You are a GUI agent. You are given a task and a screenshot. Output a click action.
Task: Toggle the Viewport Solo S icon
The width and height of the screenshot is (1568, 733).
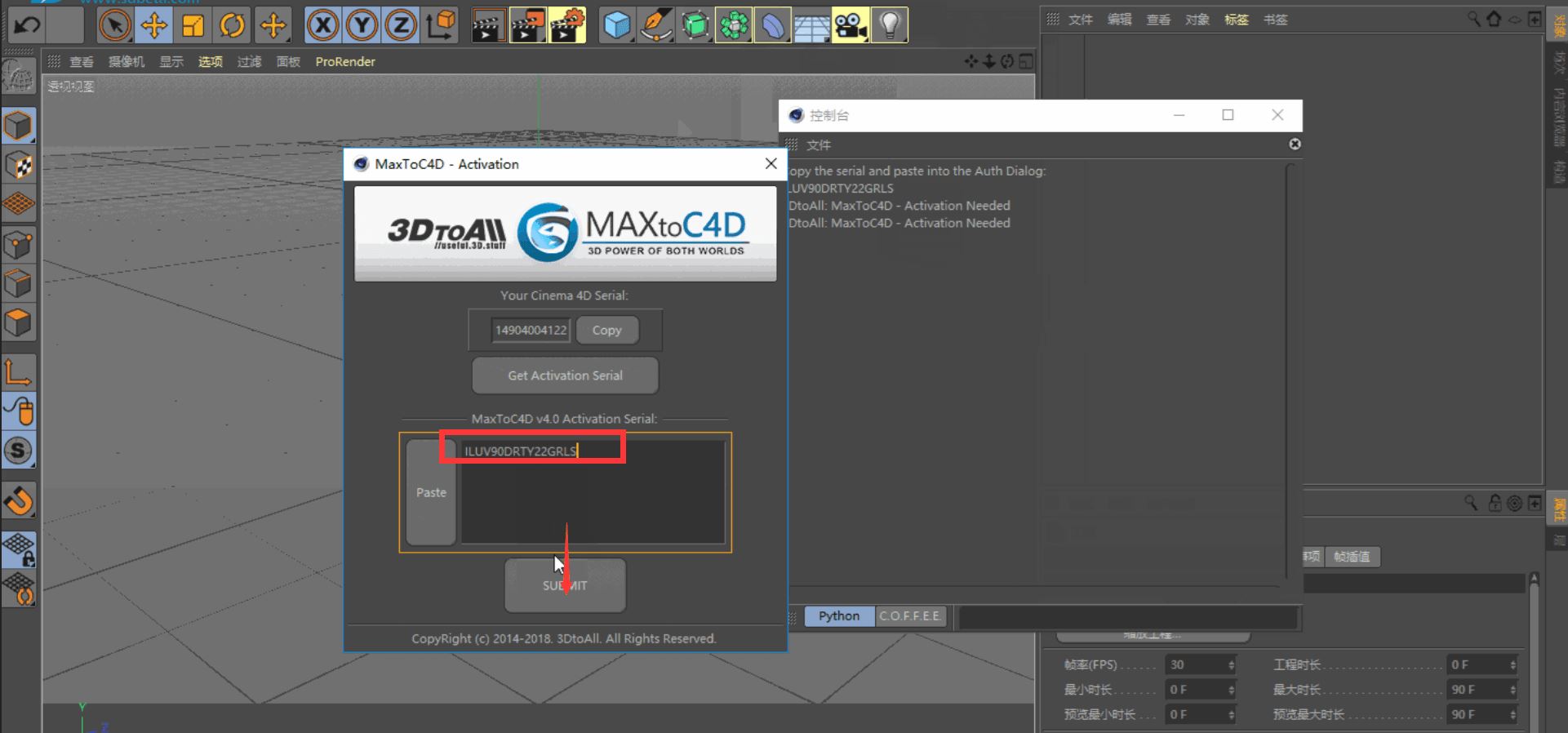coord(19,451)
